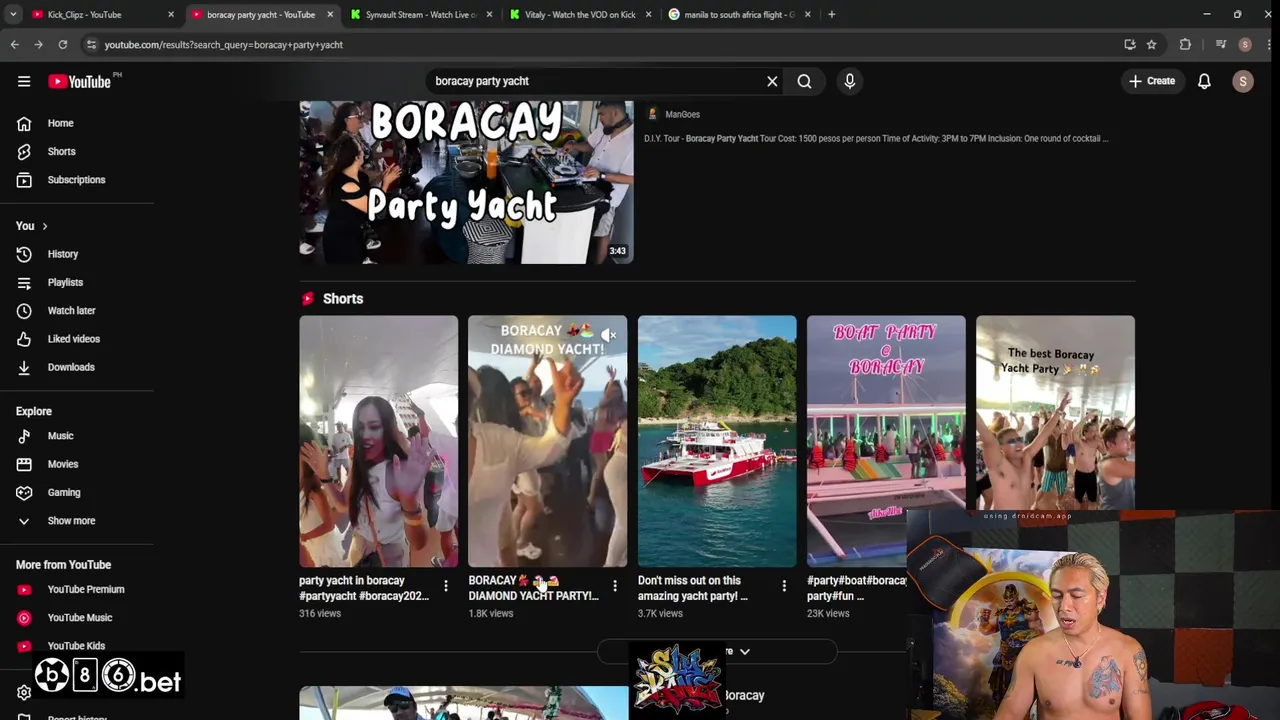Reload the YouTube page
This screenshot has height=720, width=1280.
pyautogui.click(x=62, y=44)
